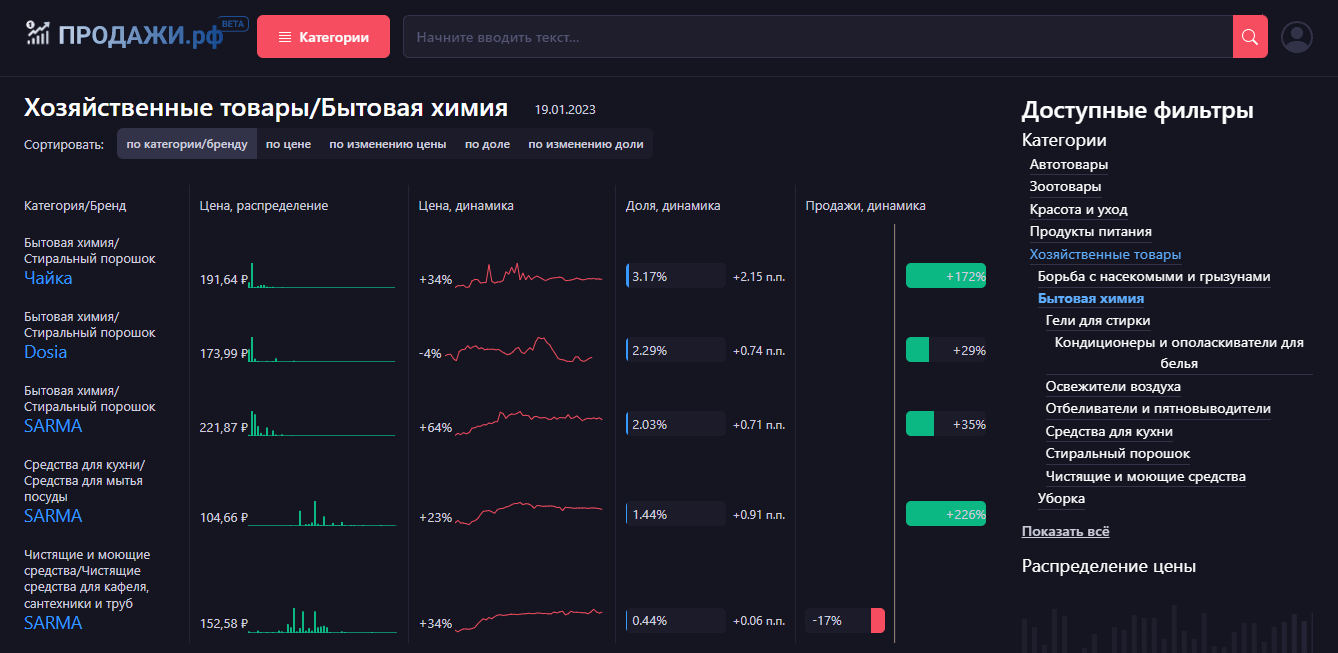Select sorting по изменению цены
1338x653 pixels.
[x=388, y=144]
